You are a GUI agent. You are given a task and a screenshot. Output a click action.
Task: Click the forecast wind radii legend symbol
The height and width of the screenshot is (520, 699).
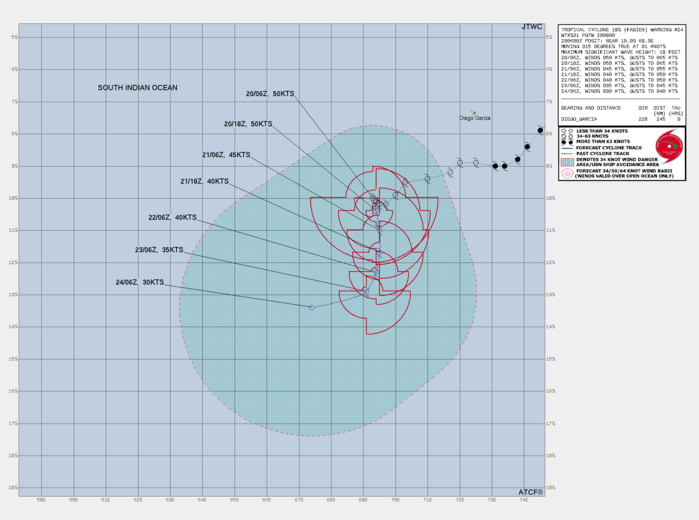(567, 173)
